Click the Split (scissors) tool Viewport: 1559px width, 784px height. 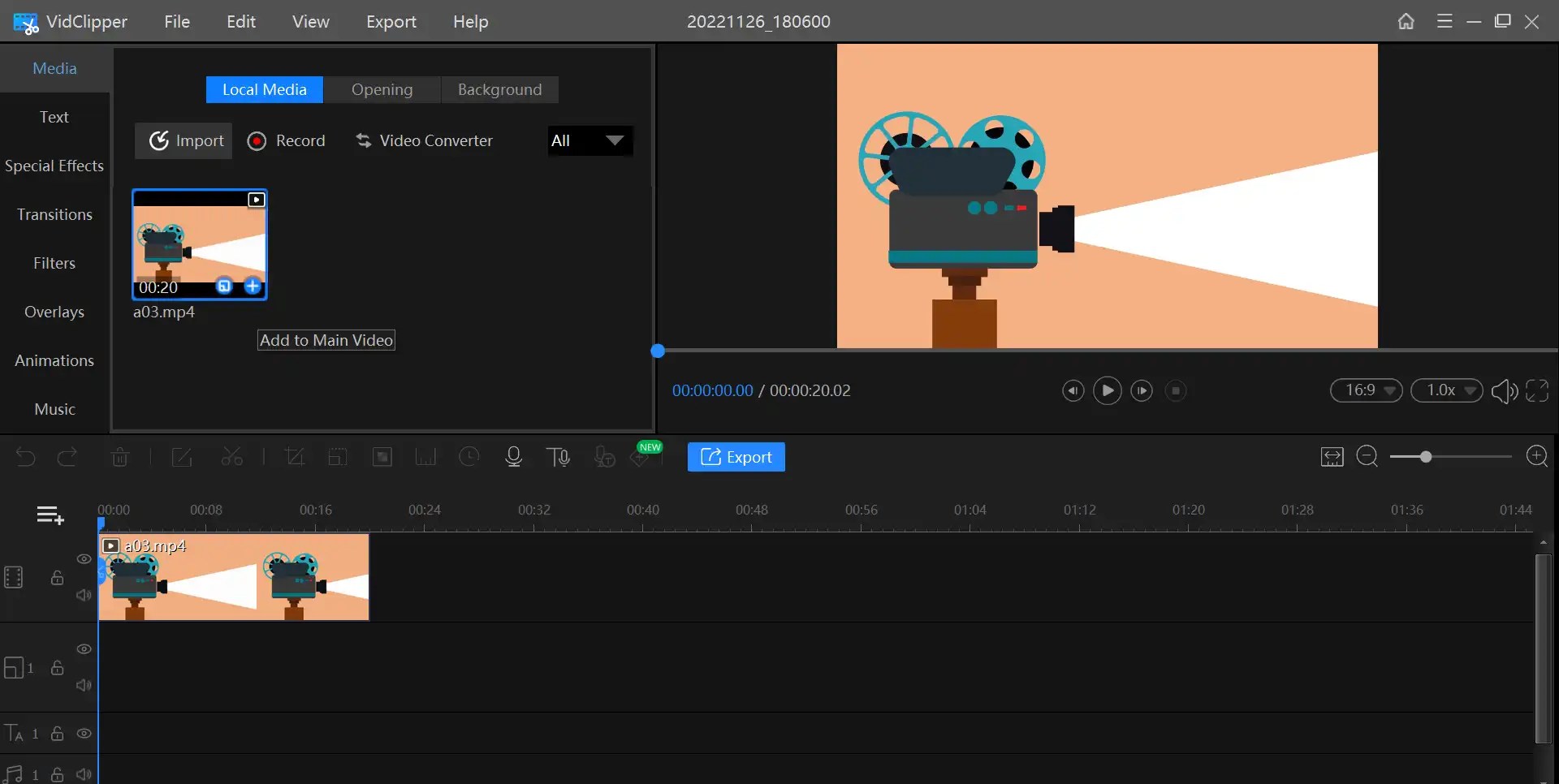[233, 456]
